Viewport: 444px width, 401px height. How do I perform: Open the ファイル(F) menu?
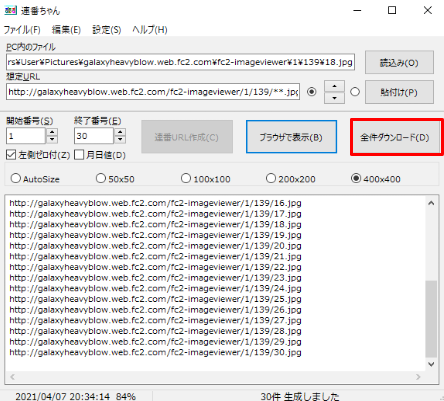point(22,30)
